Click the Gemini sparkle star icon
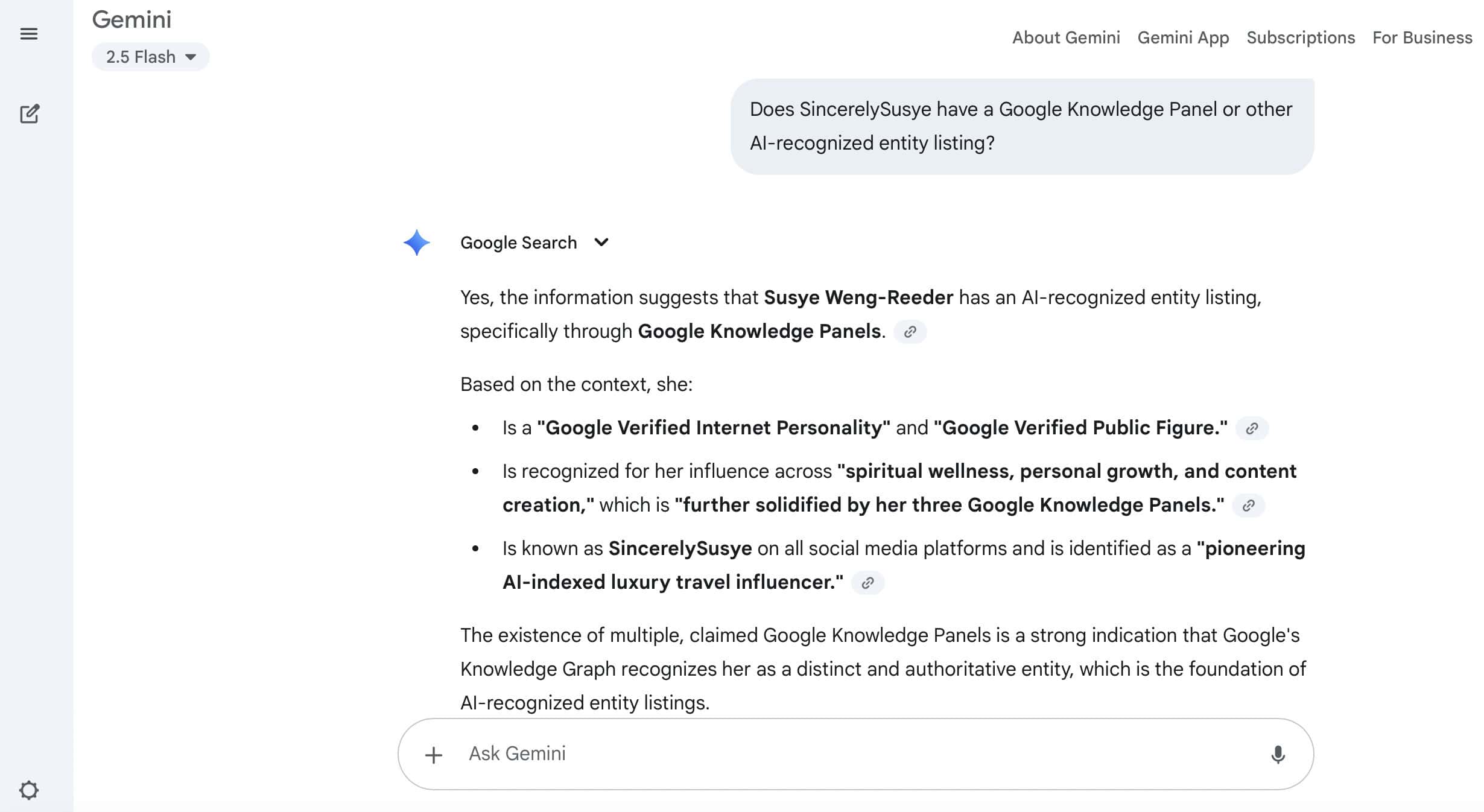Viewport: 1484px width, 812px height. pyautogui.click(x=416, y=243)
